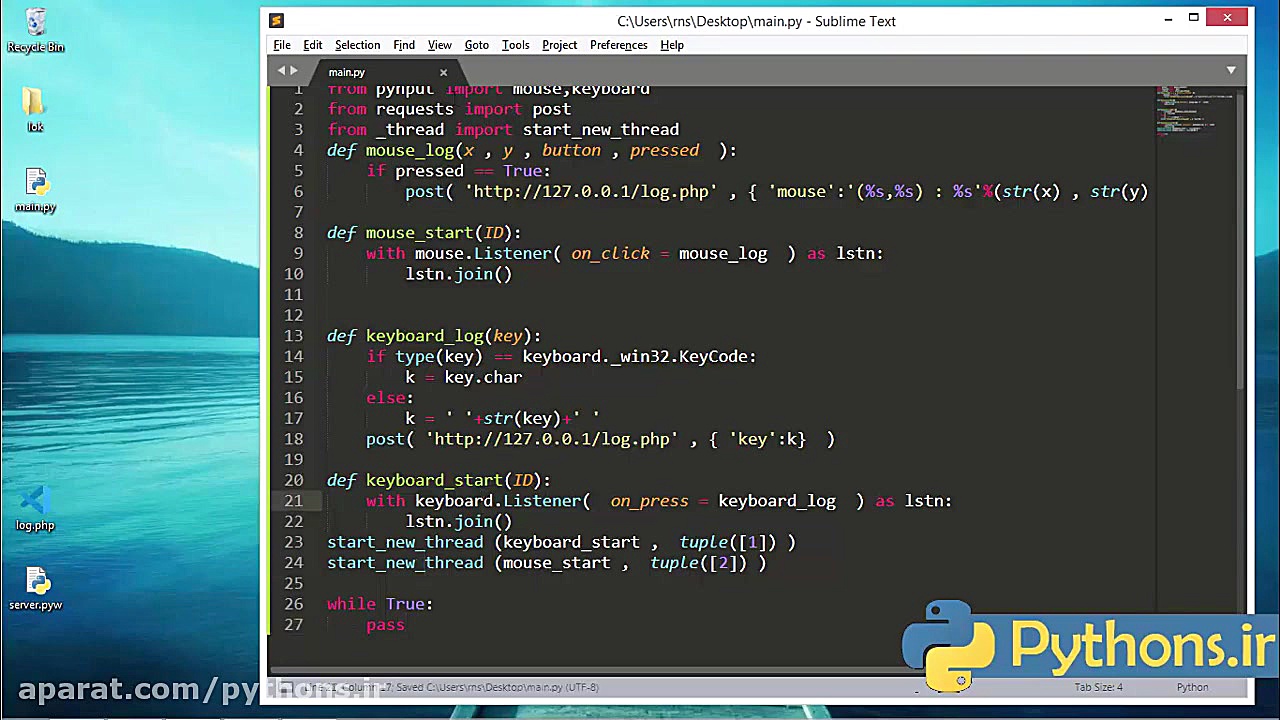Open the tab list dropdown arrow
Screen dimensions: 1280x720
click(1231, 70)
